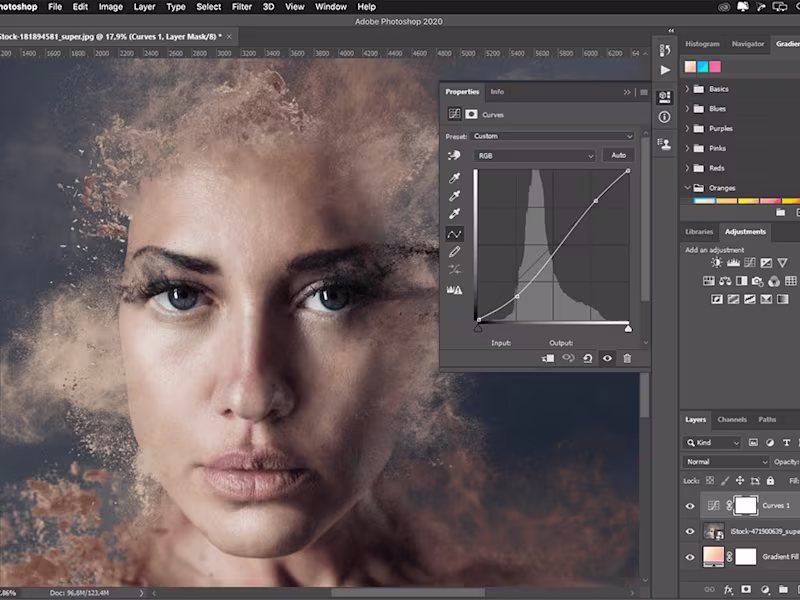
Task: Click the Auto button in Curves
Action: tap(618, 156)
